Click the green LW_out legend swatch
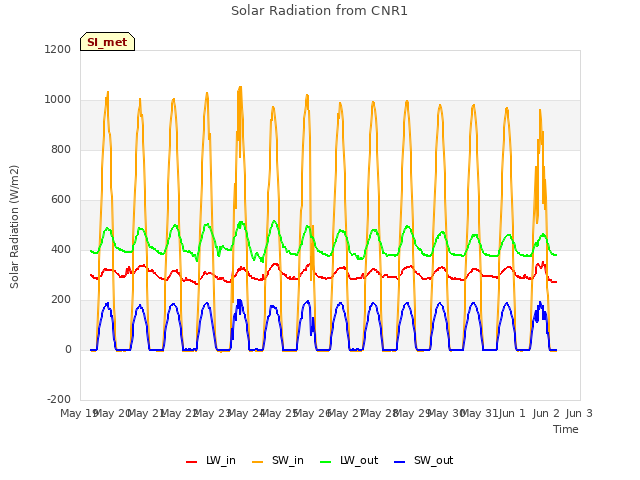This screenshot has height=480, width=640. click(x=326, y=462)
